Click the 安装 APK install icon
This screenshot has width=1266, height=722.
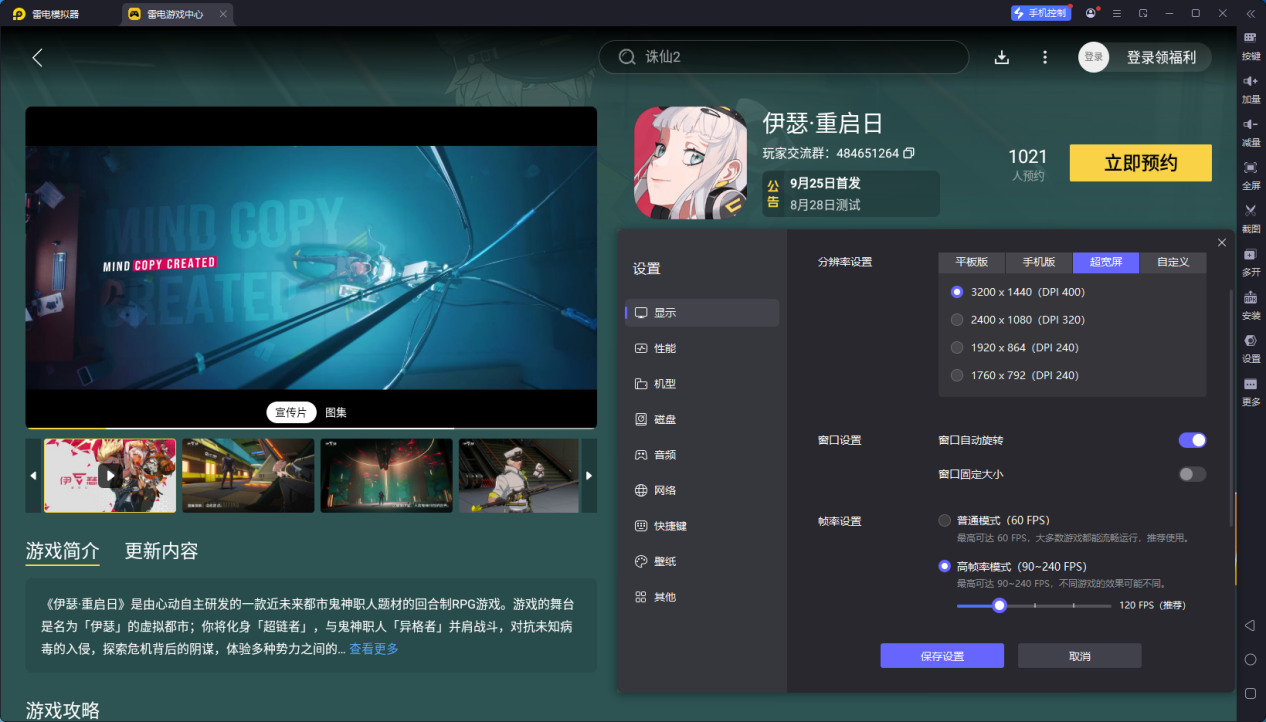1250,298
